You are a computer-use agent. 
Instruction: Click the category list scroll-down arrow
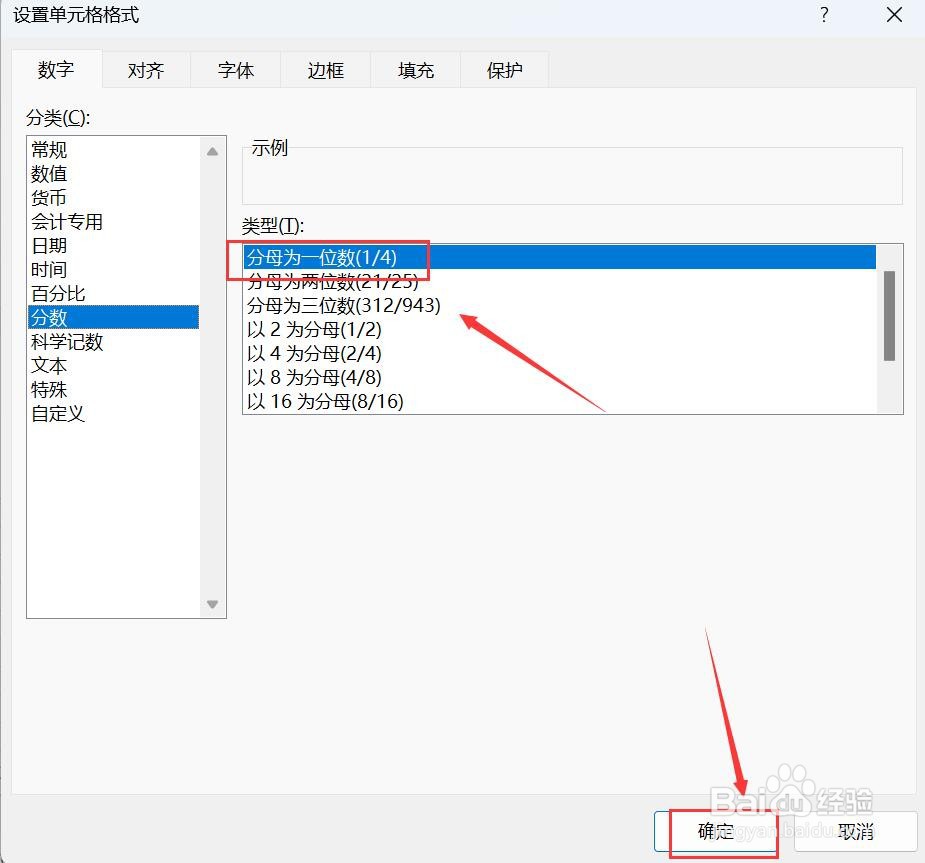coord(213,604)
